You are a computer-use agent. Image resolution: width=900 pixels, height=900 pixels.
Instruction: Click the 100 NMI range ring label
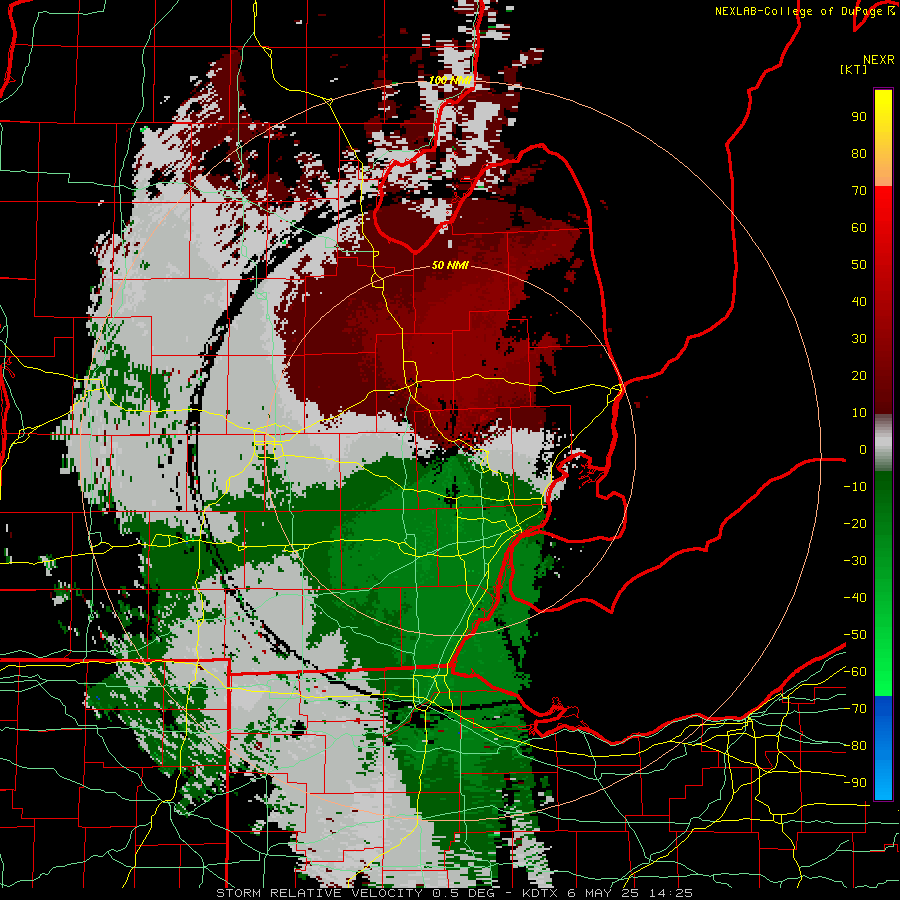tap(450, 80)
